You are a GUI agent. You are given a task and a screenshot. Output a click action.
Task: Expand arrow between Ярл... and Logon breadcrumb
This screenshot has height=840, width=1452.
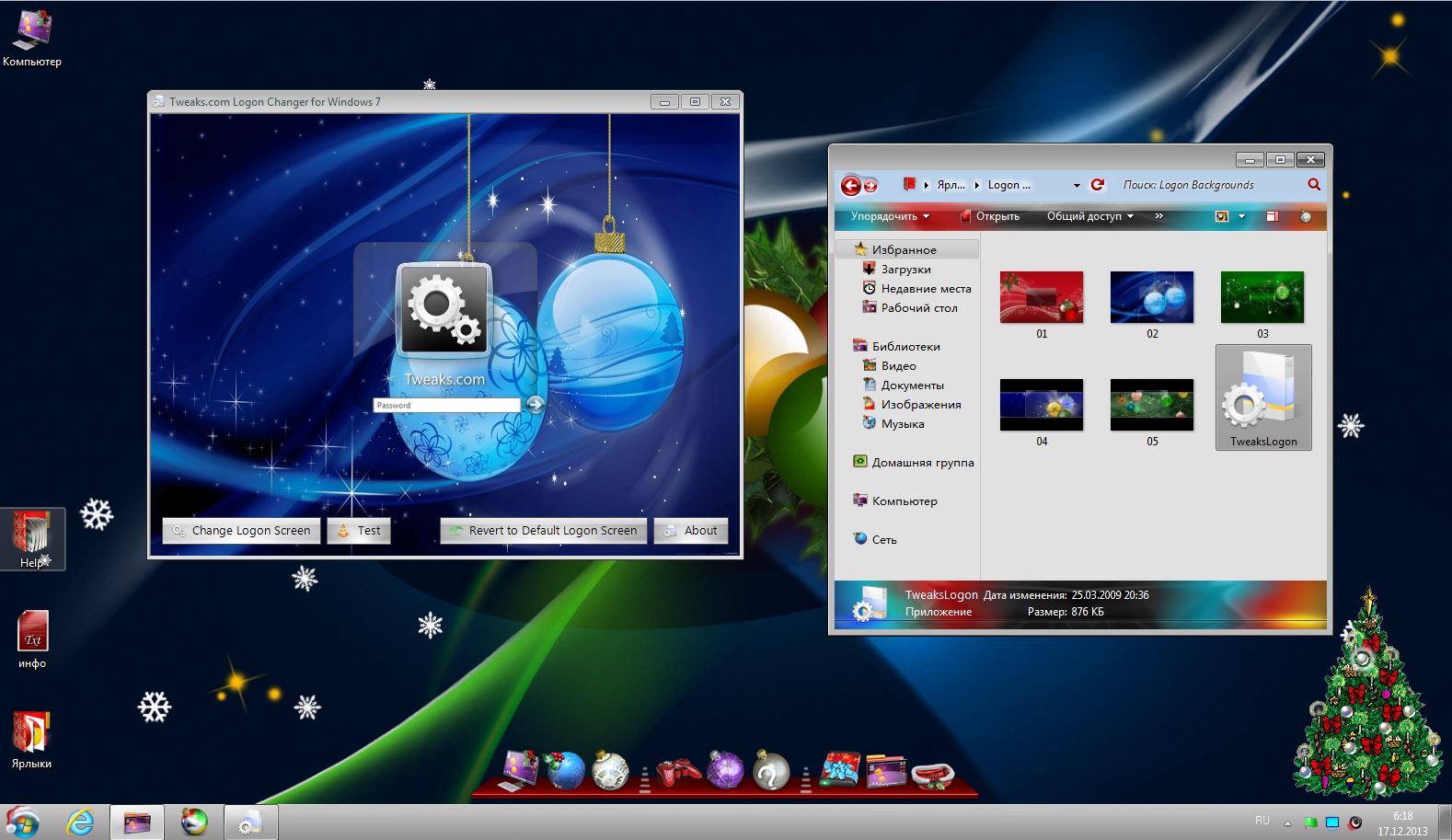(x=976, y=185)
